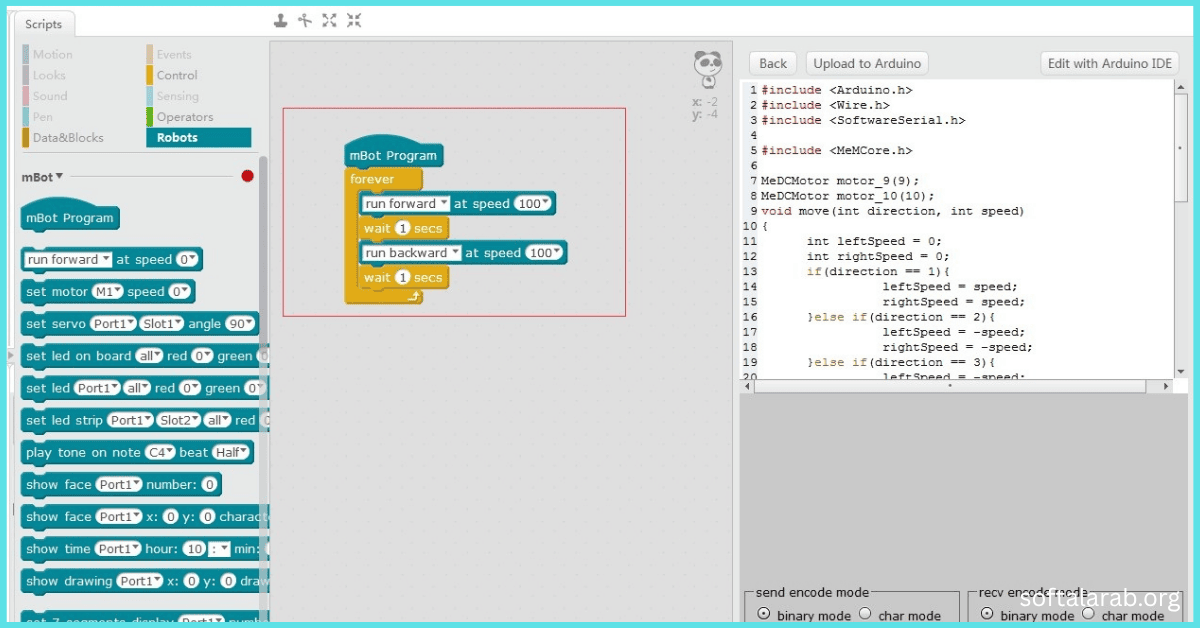Click code line 'MeDCMotor motor_9(9);'

point(840,181)
